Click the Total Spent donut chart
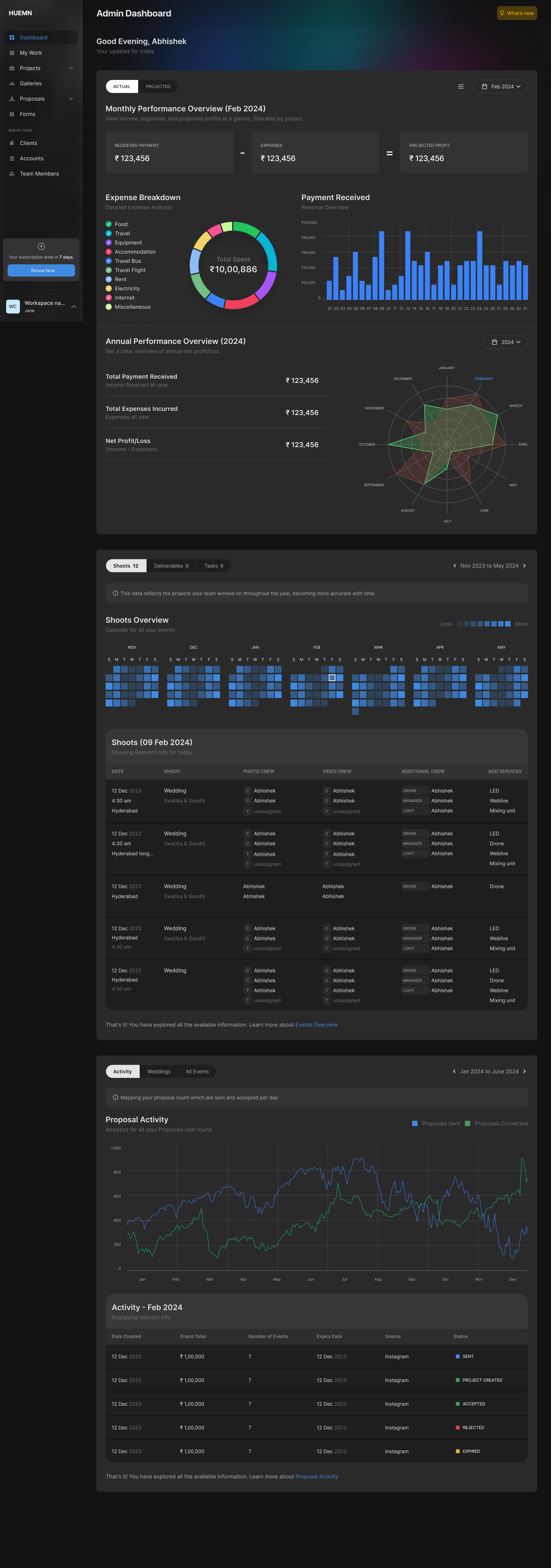Viewport: 551px width, 1568px height. click(233, 265)
